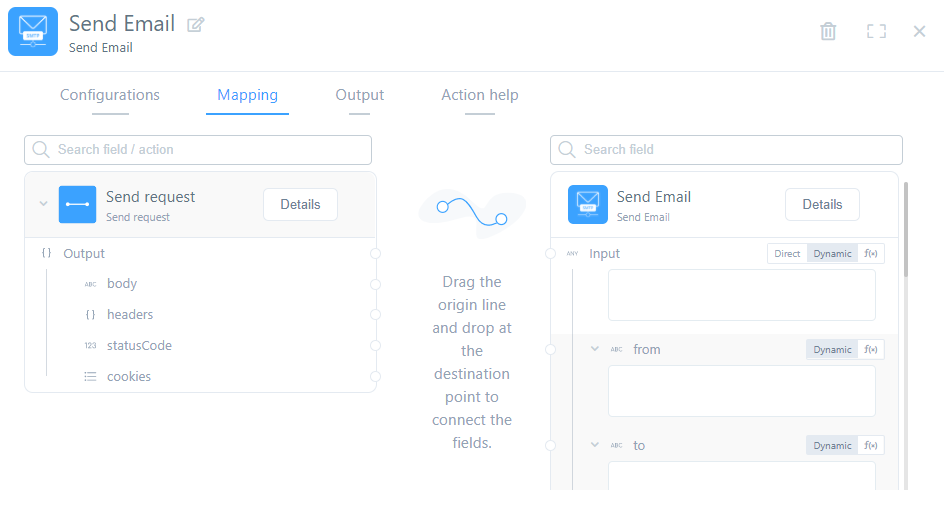Image resolution: width=944 pixels, height=511 pixels.
Task: Click the function f(x) icon for from field
Action: pyautogui.click(x=871, y=350)
